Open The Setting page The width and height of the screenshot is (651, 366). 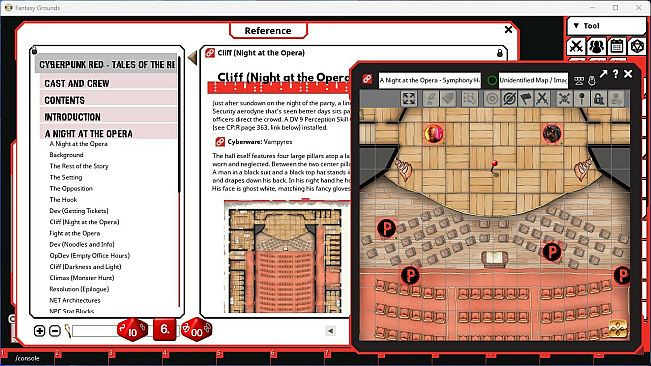(66, 177)
